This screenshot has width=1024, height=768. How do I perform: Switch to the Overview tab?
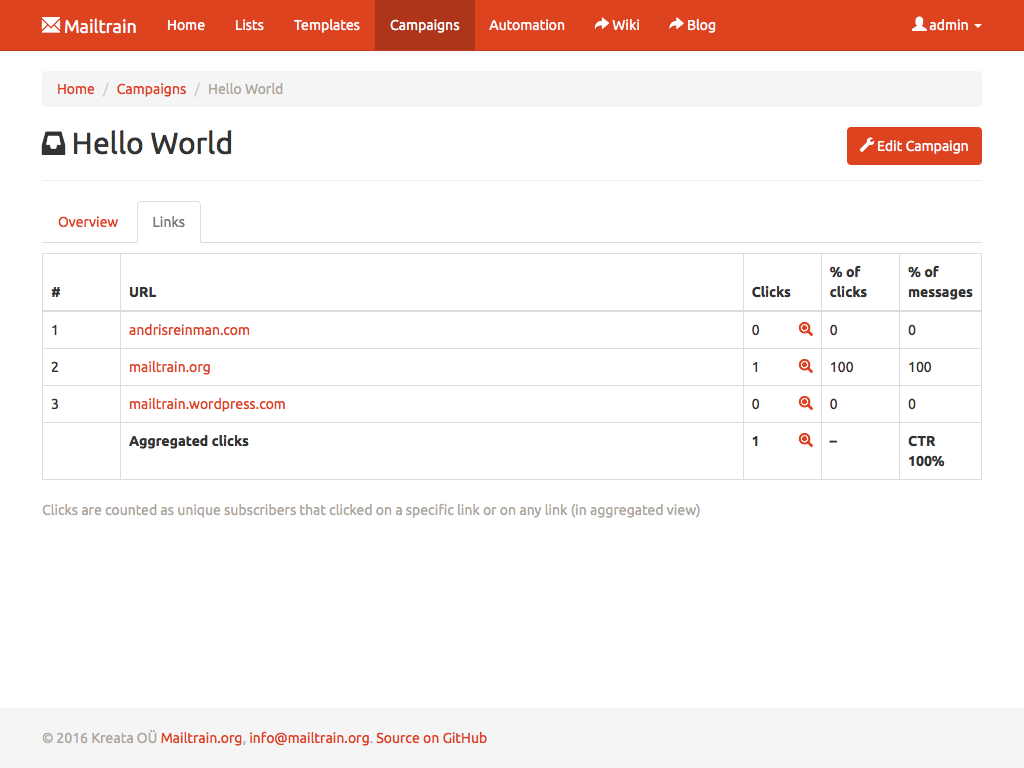tap(88, 222)
